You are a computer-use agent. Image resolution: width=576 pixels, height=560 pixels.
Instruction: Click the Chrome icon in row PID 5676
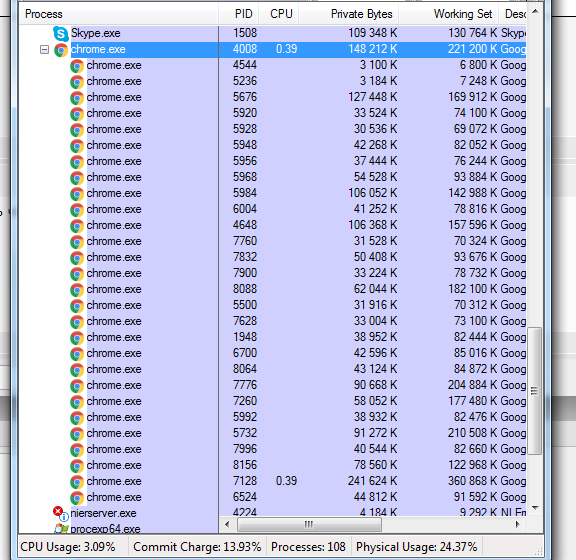tap(77, 98)
